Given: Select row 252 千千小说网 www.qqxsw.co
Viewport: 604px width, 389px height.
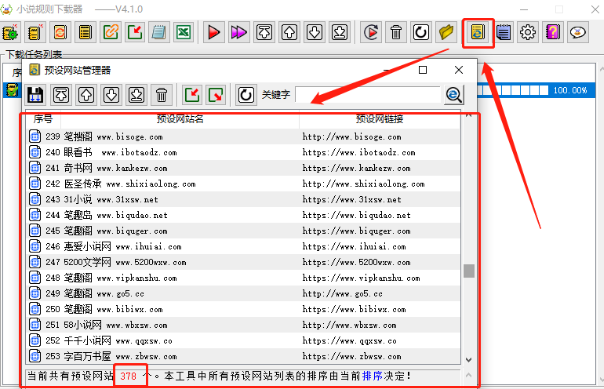Looking at the screenshot, I should [243, 340].
